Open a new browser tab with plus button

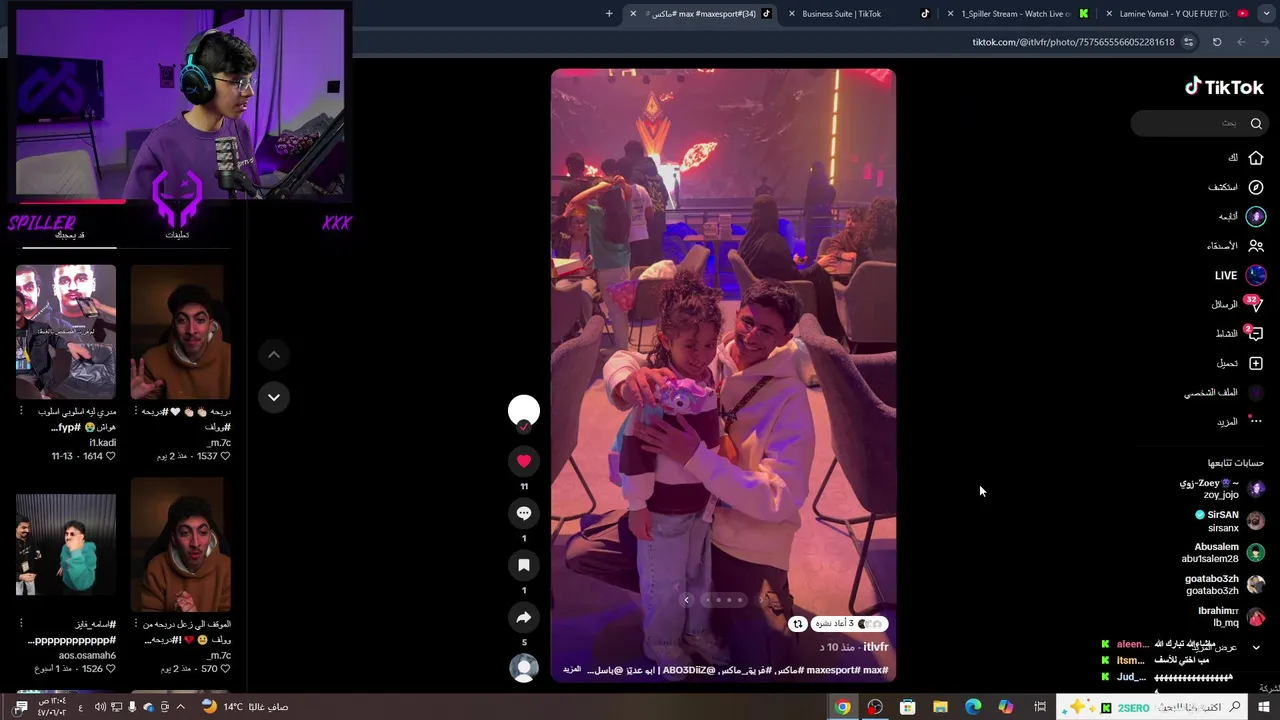point(609,14)
